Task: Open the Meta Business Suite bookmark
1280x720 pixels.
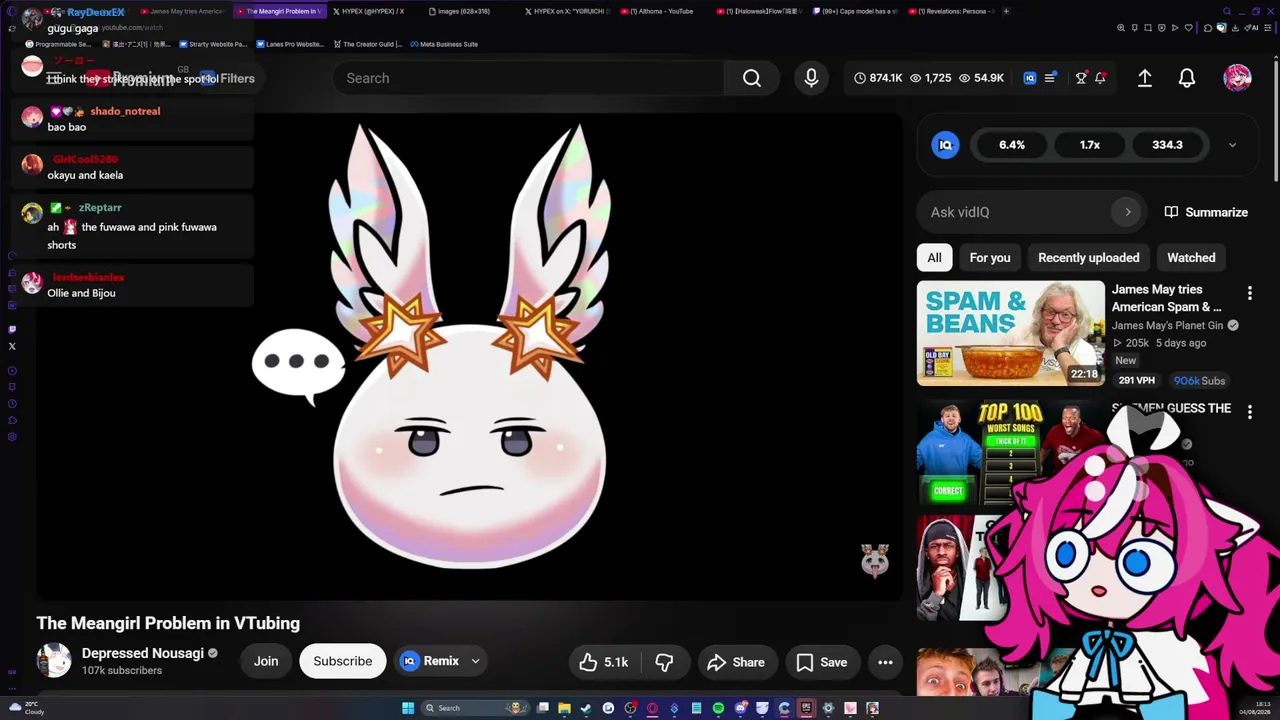Action: (443, 44)
